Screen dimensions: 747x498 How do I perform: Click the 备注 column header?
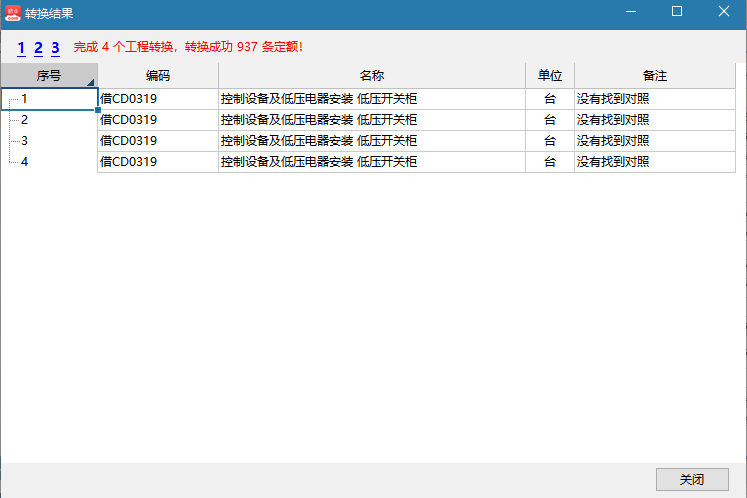[x=654, y=76]
